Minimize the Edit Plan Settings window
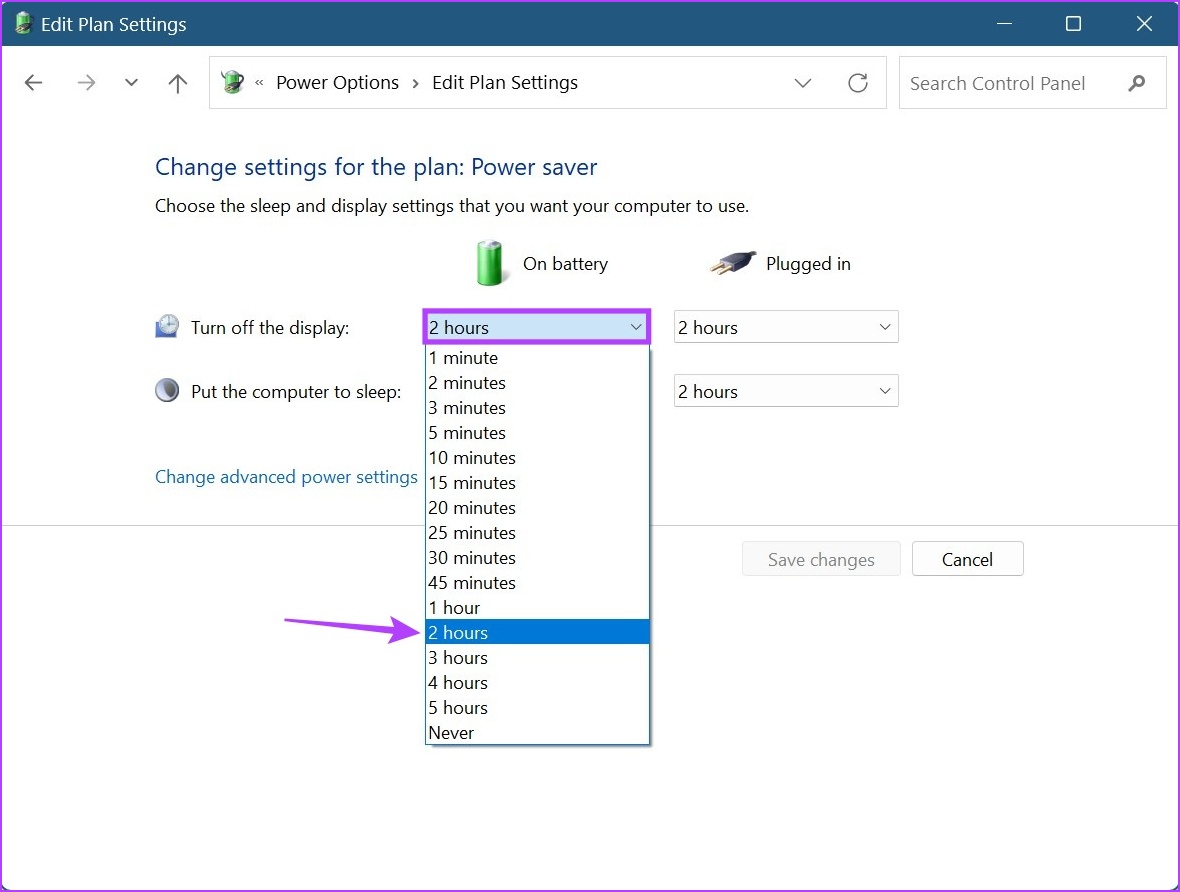The height and width of the screenshot is (892, 1180). 1004,24
